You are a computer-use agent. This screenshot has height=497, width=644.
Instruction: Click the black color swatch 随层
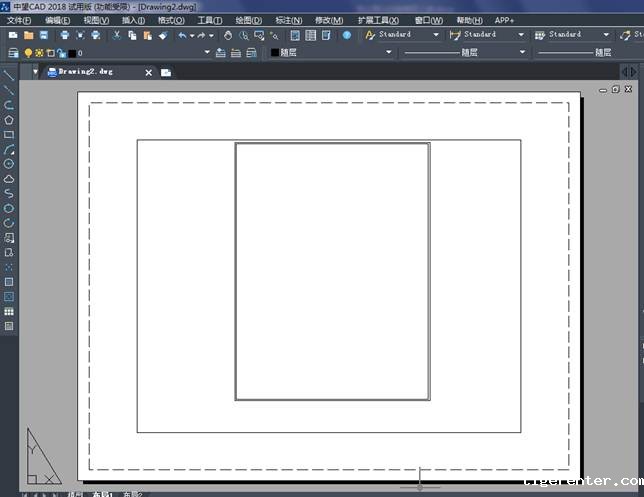point(276,52)
